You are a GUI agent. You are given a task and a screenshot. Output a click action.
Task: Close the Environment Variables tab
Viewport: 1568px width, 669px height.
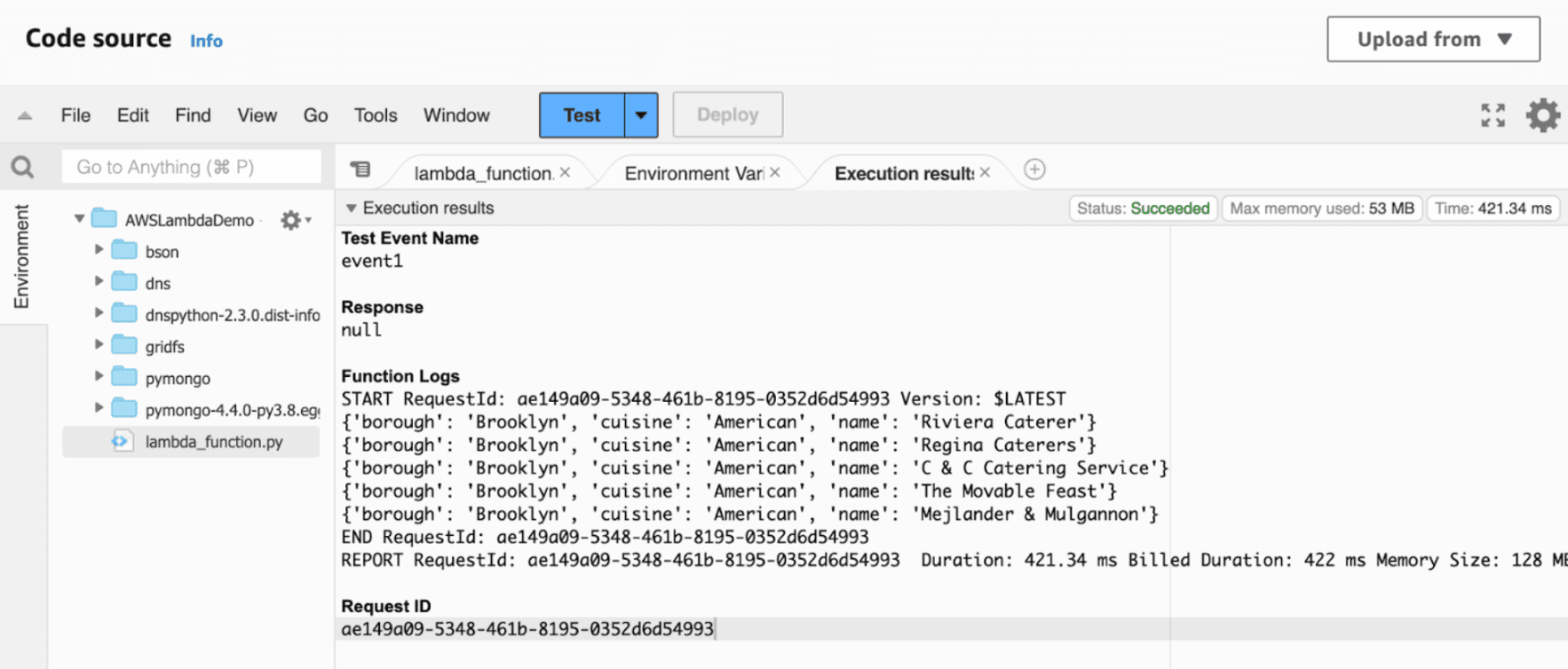[775, 173]
